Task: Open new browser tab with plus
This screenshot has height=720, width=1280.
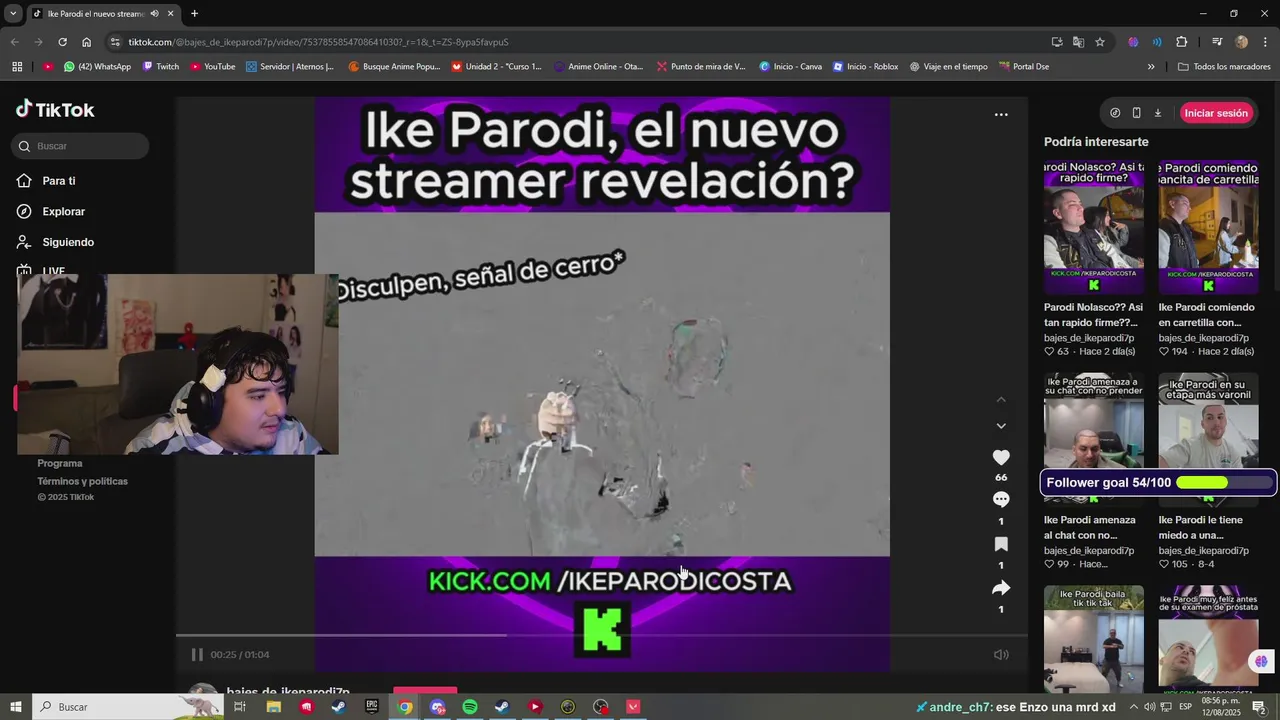Action: tap(194, 14)
